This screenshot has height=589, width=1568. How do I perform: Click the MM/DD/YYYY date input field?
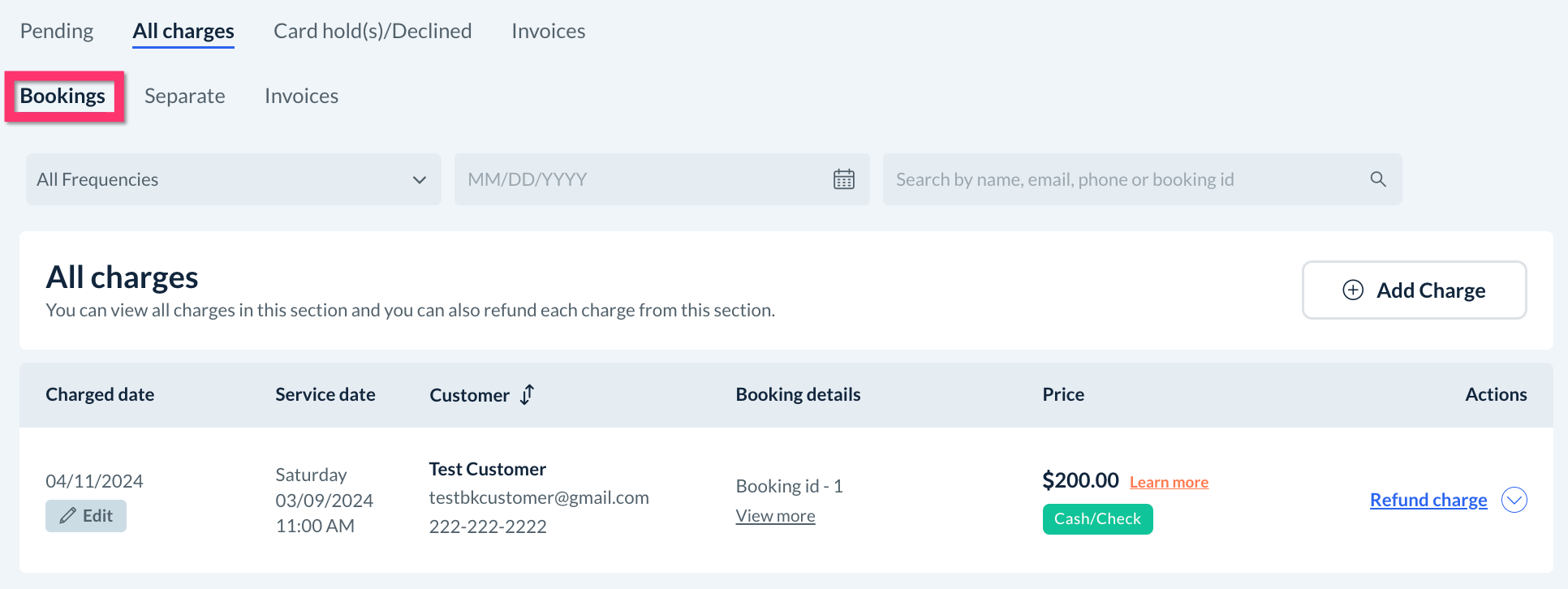tap(641, 179)
